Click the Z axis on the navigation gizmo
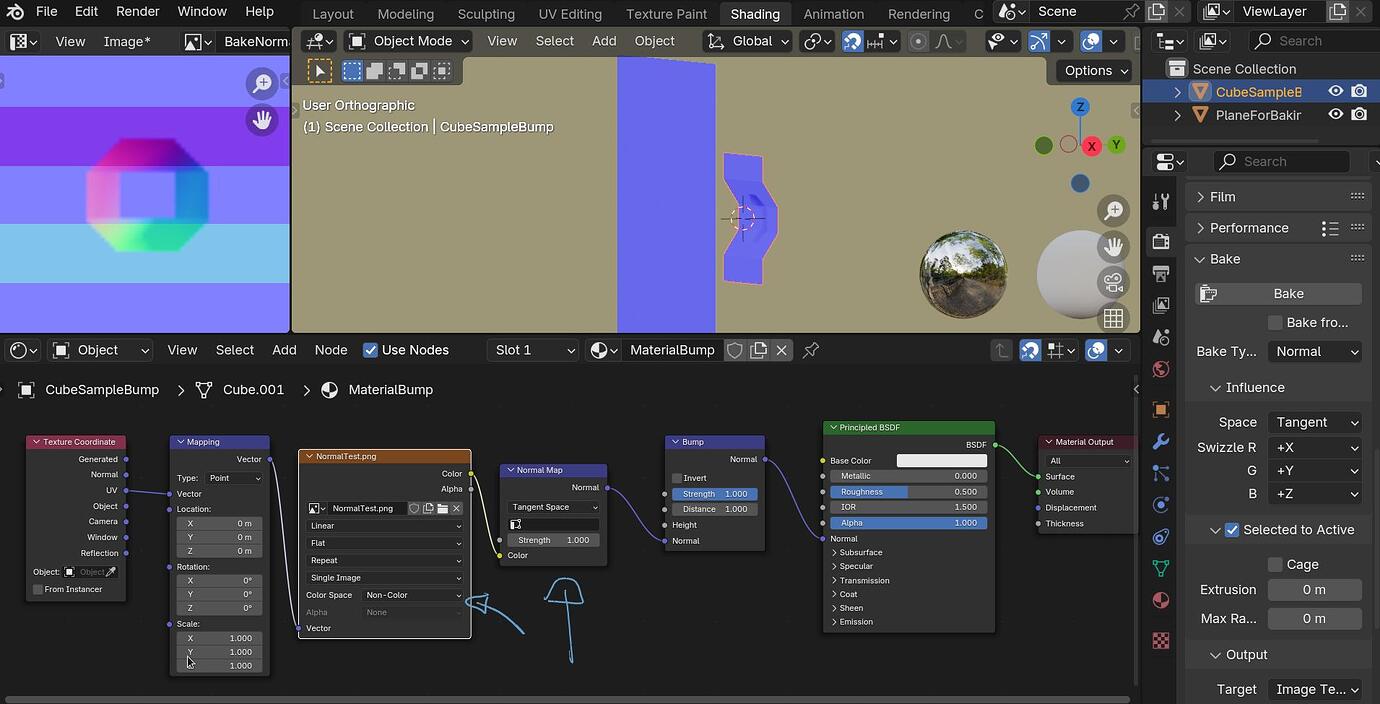The image size is (1380, 704). click(1080, 107)
